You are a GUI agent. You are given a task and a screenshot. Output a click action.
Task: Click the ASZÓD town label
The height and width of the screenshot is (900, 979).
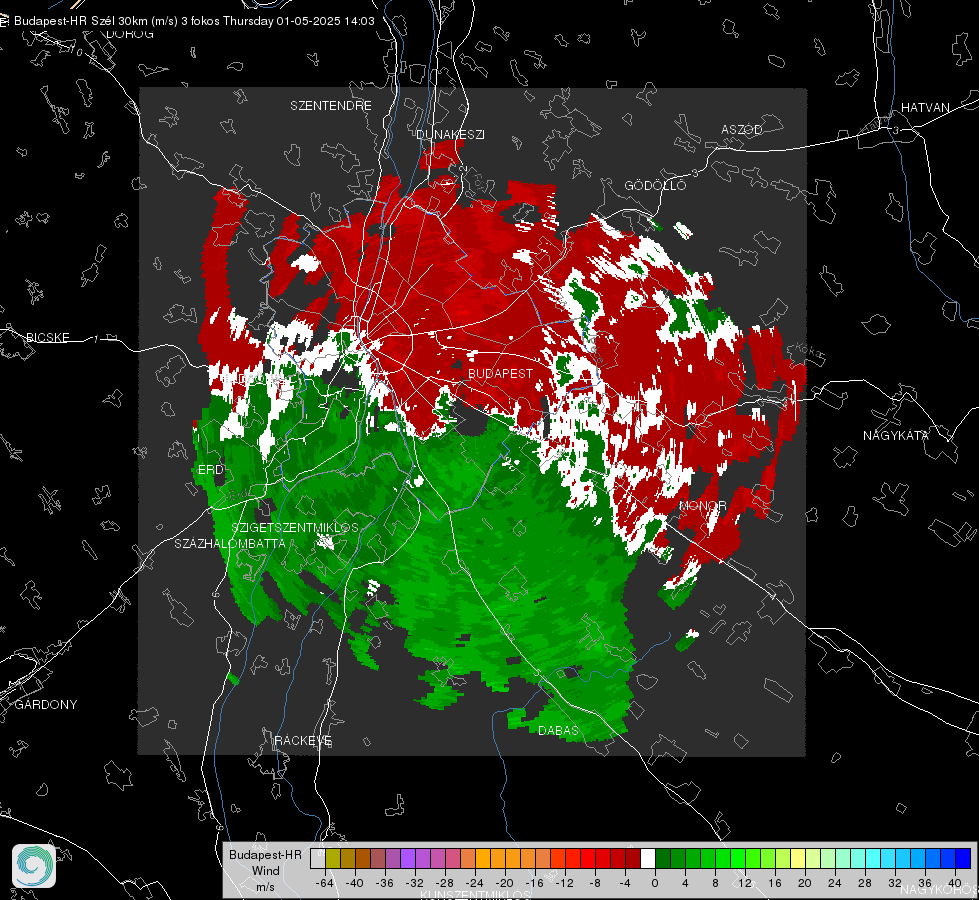(742, 129)
